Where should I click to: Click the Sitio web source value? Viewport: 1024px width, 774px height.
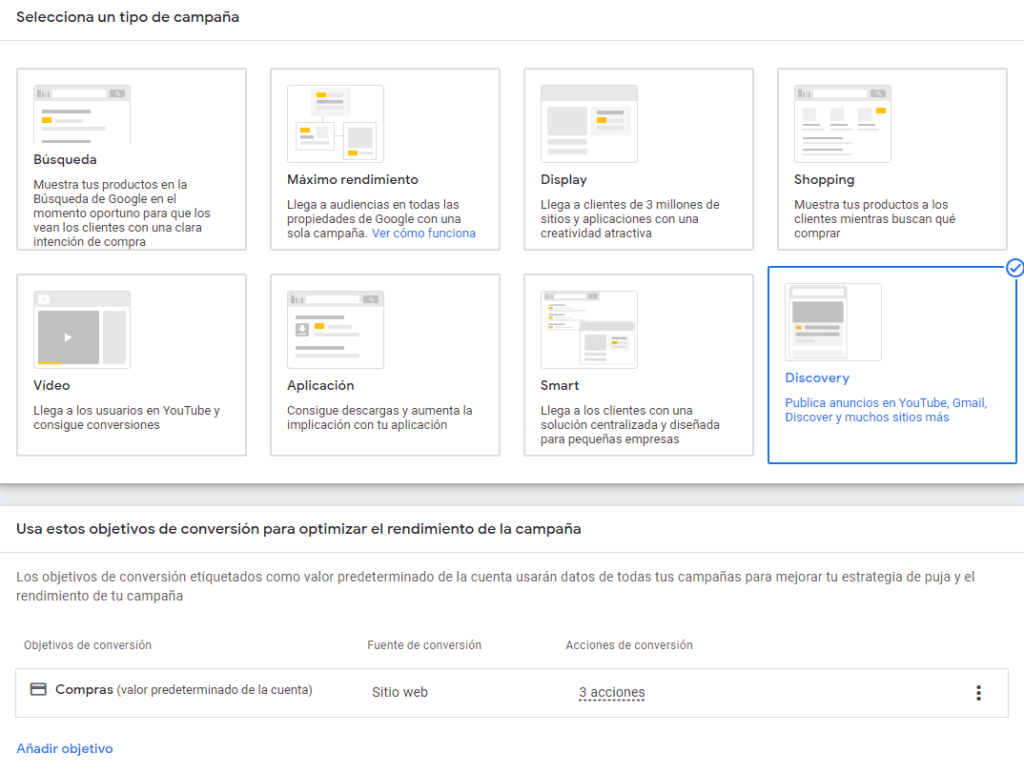[400, 692]
